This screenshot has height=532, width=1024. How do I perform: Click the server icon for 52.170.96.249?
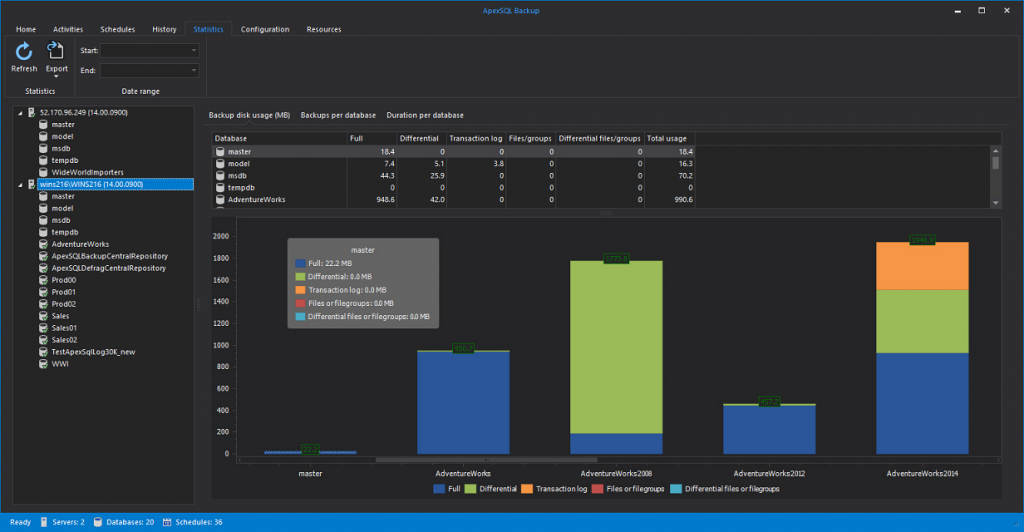pyautogui.click(x=32, y=112)
